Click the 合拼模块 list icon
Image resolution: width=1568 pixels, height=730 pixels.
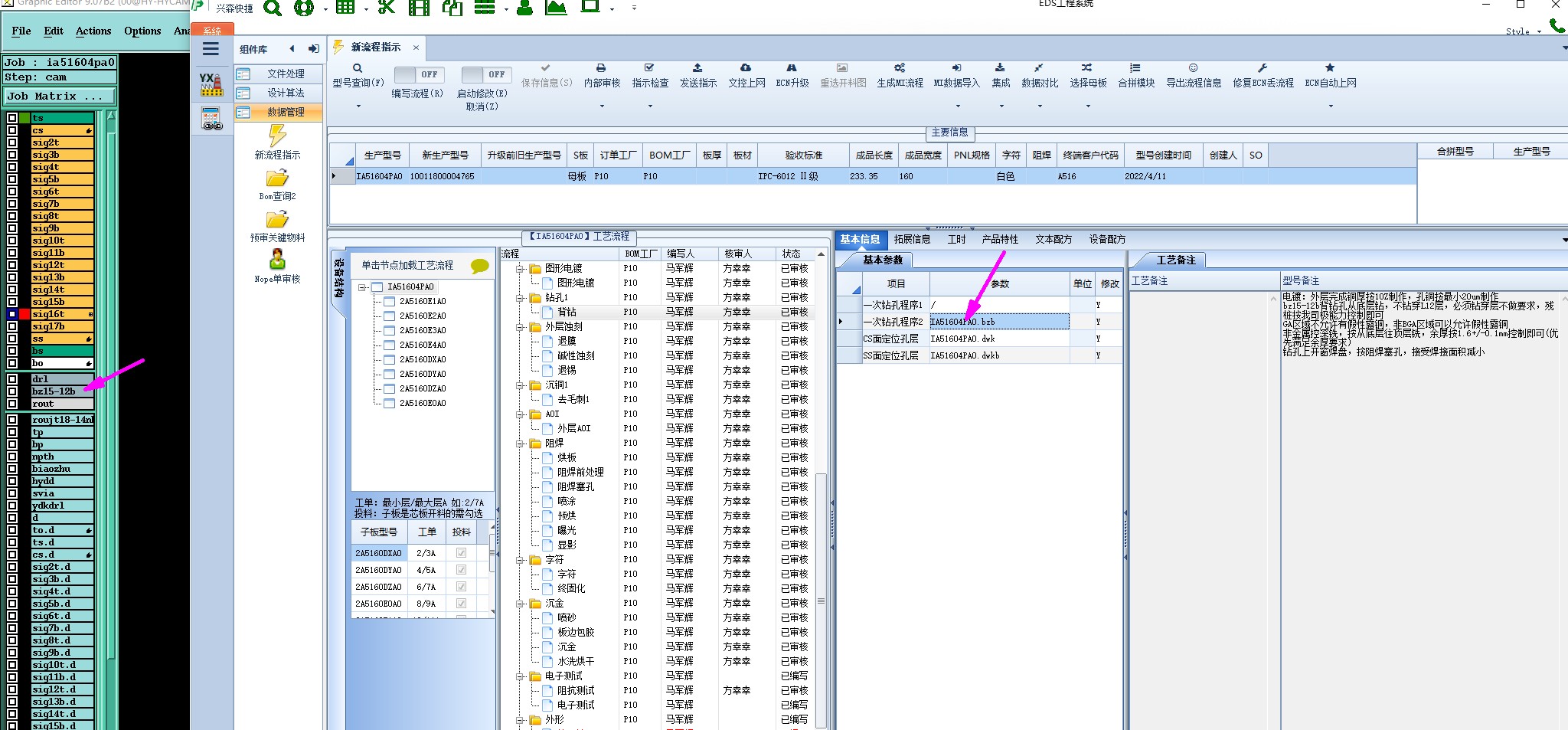[x=1135, y=68]
